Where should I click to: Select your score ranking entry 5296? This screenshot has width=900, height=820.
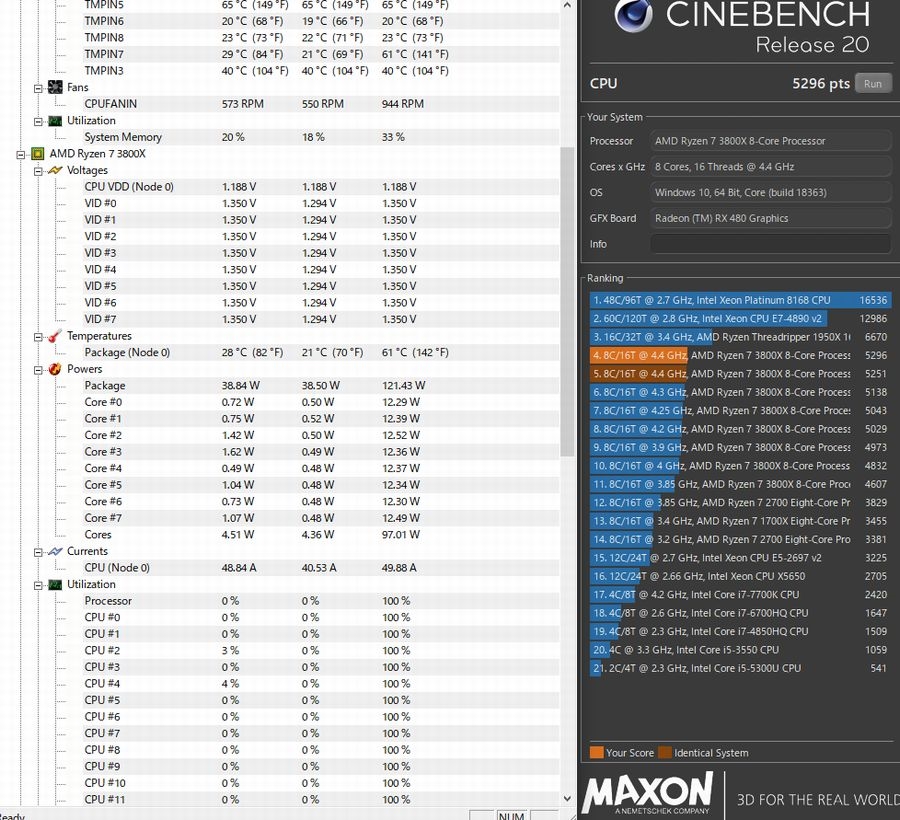tap(739, 355)
